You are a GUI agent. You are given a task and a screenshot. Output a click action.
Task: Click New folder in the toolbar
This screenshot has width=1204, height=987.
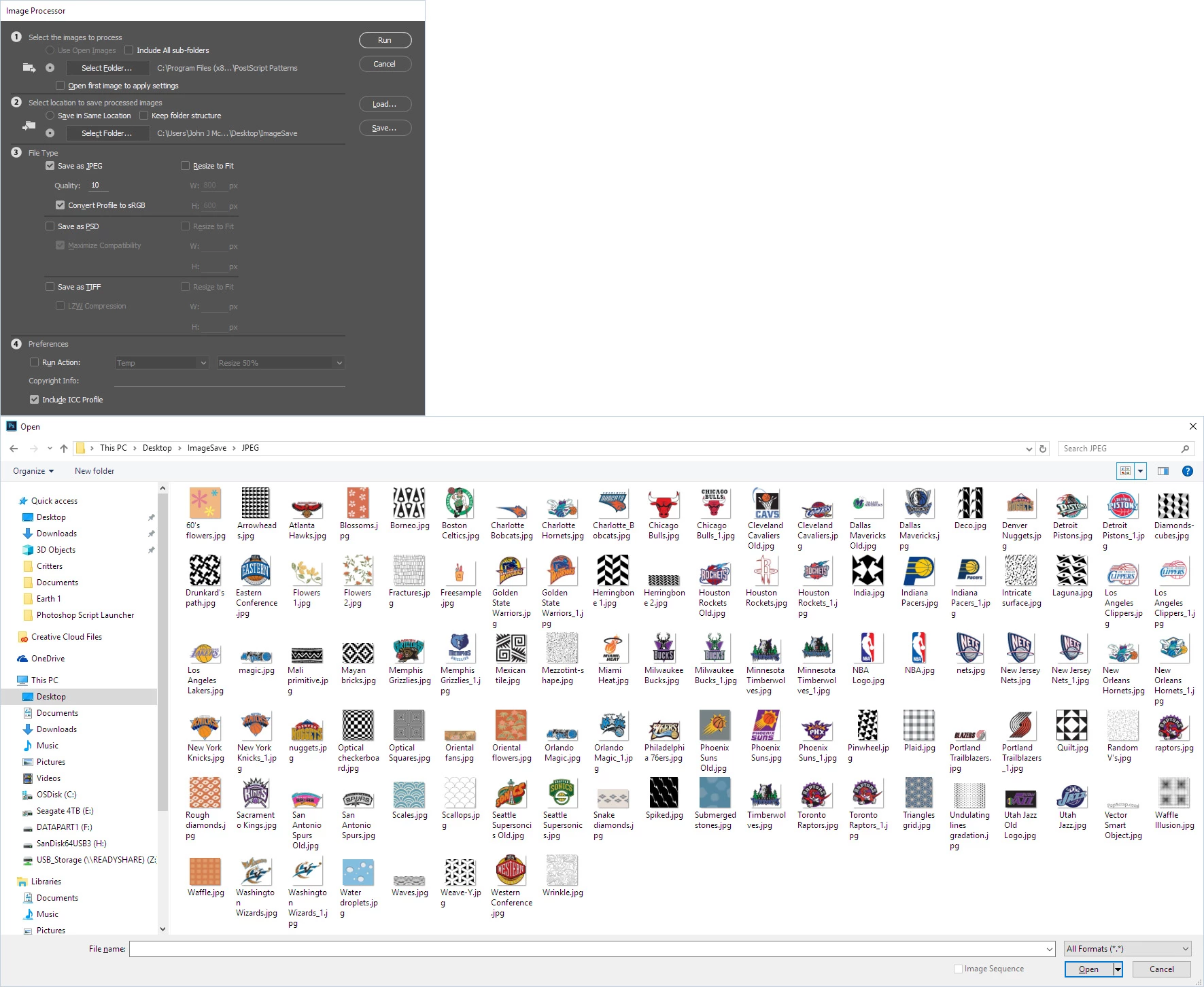94,471
